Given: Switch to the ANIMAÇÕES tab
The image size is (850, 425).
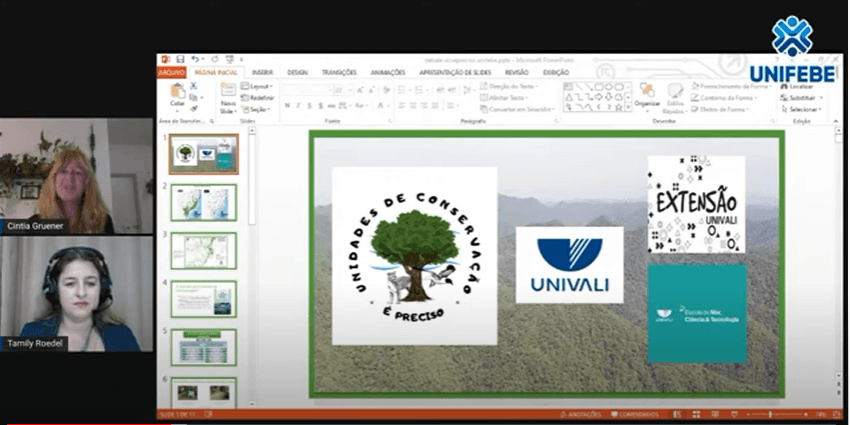Looking at the screenshot, I should (x=388, y=72).
